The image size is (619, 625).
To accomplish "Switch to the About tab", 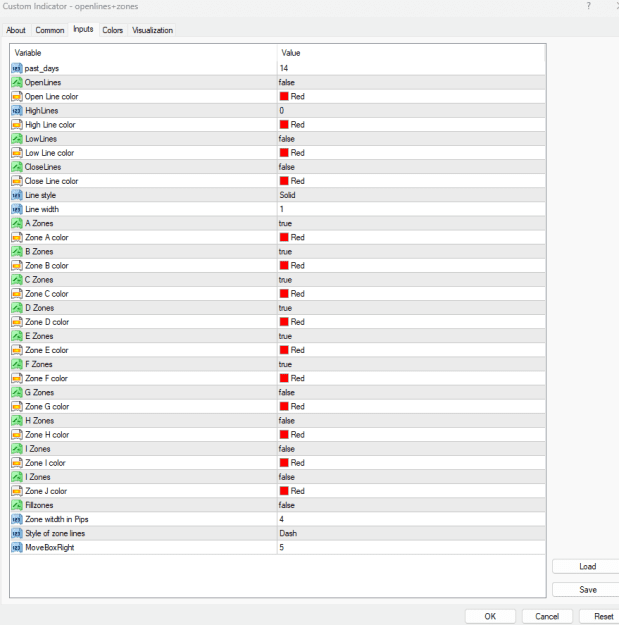I will pos(16,30).
